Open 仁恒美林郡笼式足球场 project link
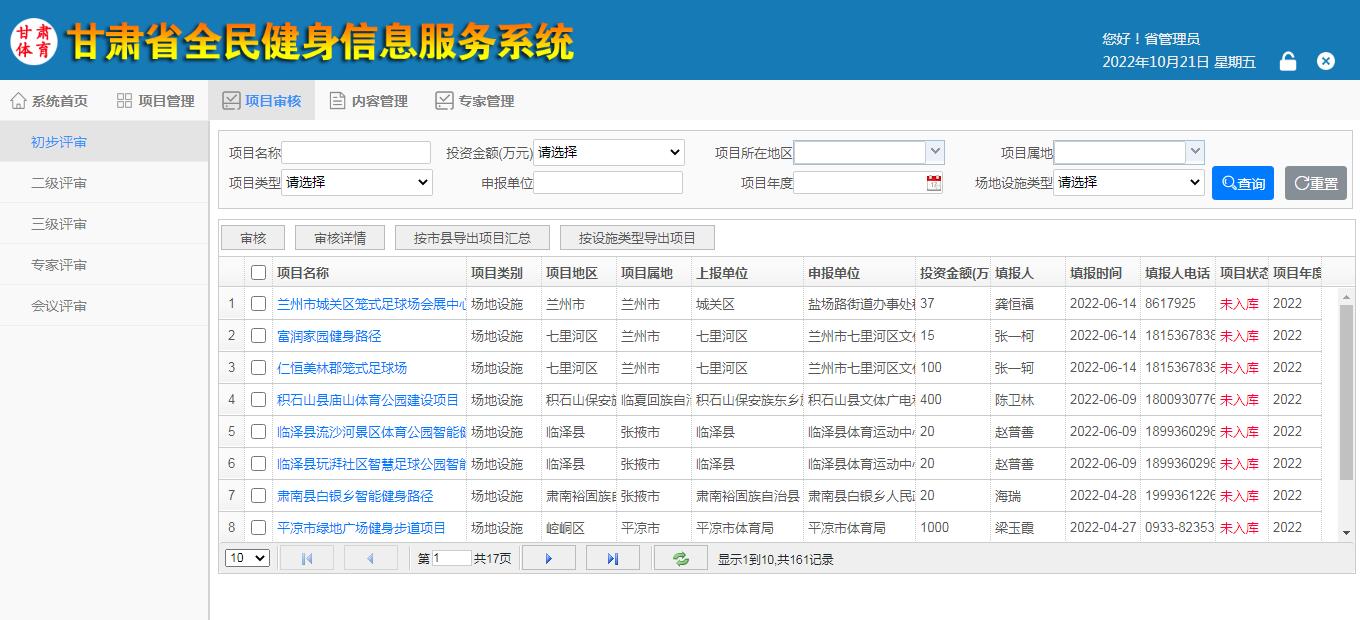The width and height of the screenshot is (1360, 620). [342, 368]
